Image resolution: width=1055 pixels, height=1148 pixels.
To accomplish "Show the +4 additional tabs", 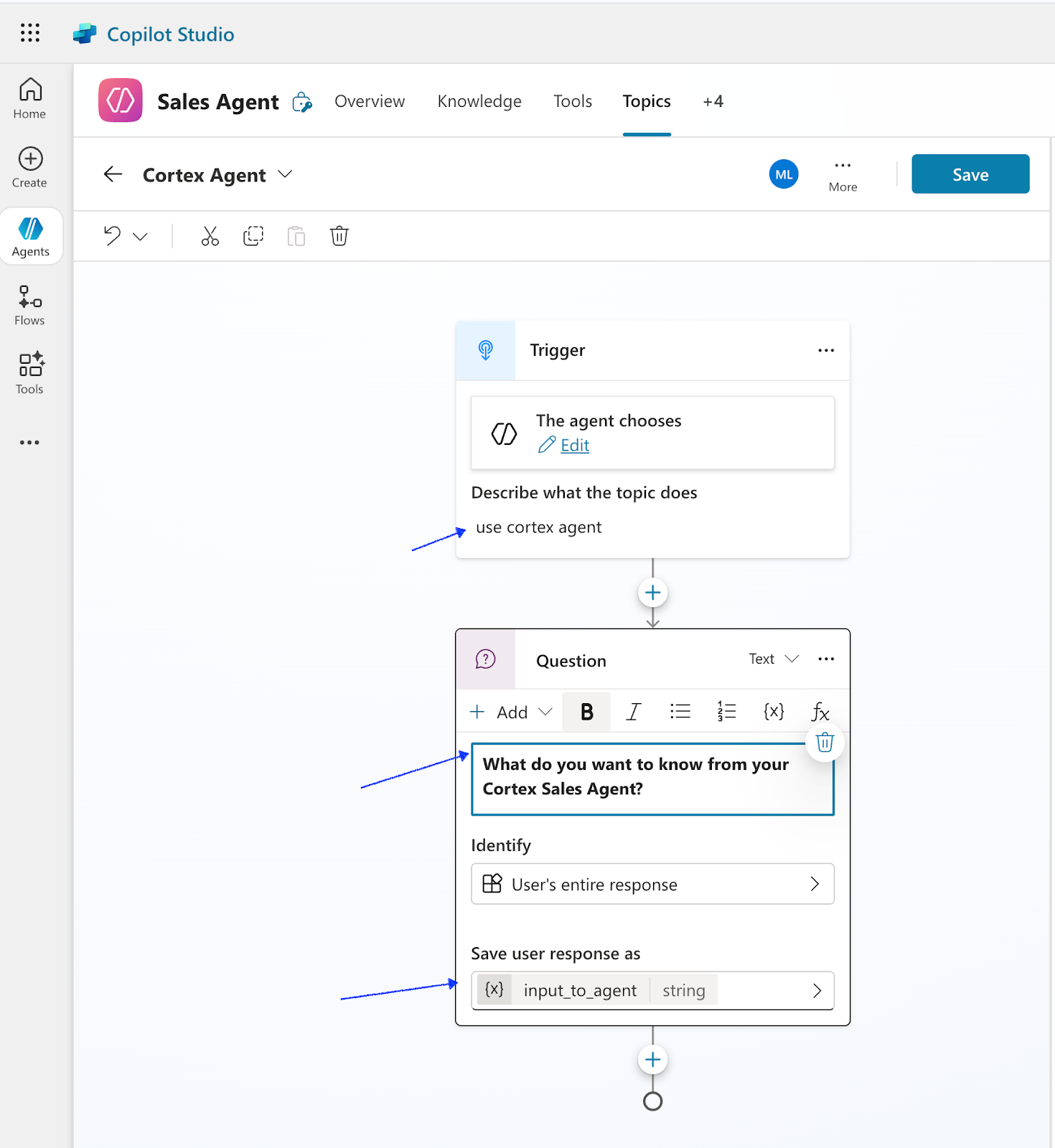I will tap(713, 101).
